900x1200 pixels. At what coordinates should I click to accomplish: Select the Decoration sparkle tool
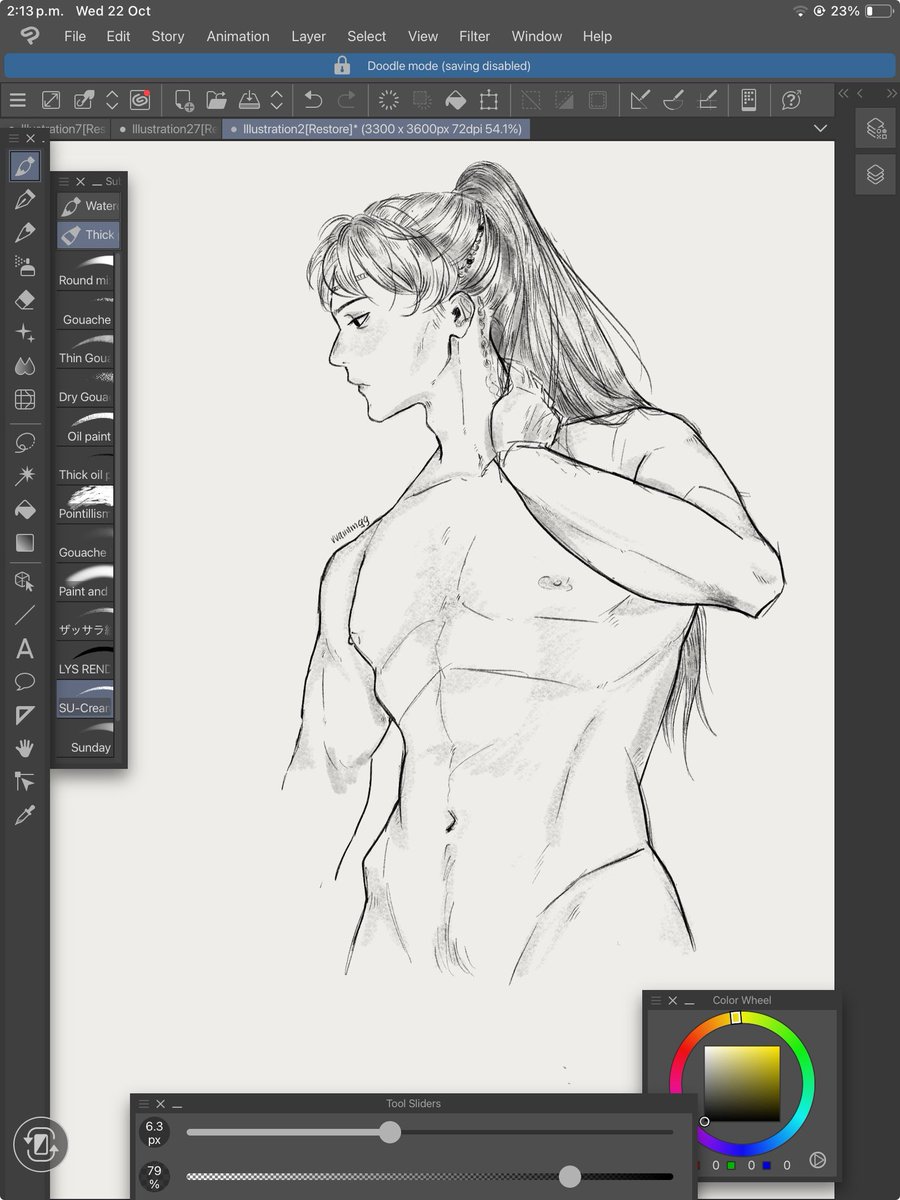pyautogui.click(x=25, y=333)
